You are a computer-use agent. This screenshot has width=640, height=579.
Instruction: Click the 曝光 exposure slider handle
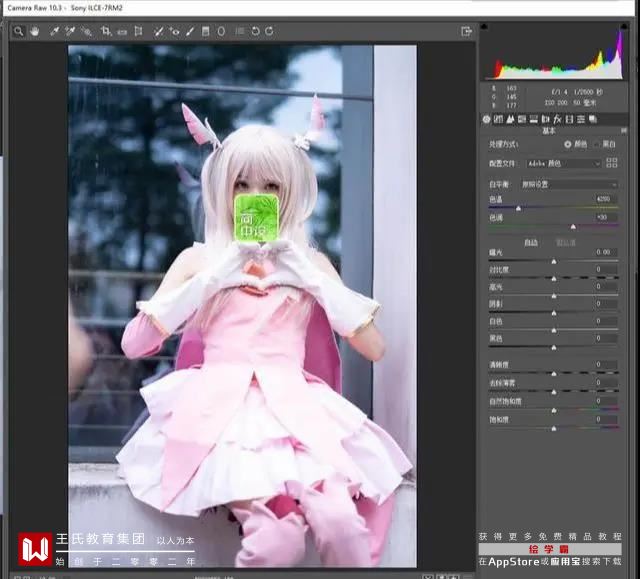tap(554, 262)
